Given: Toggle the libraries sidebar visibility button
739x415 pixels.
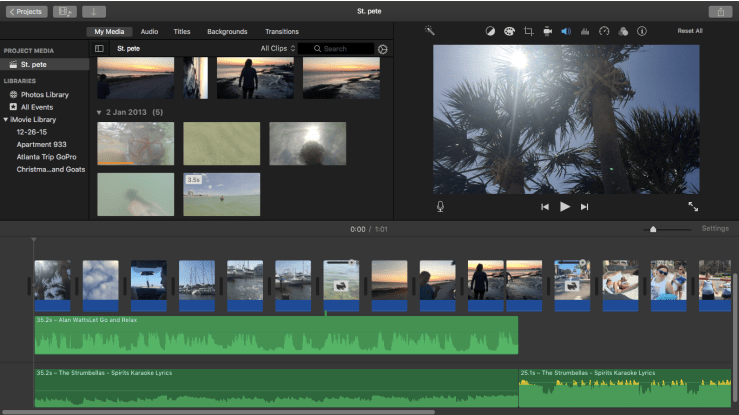Looking at the screenshot, I should pos(99,48).
